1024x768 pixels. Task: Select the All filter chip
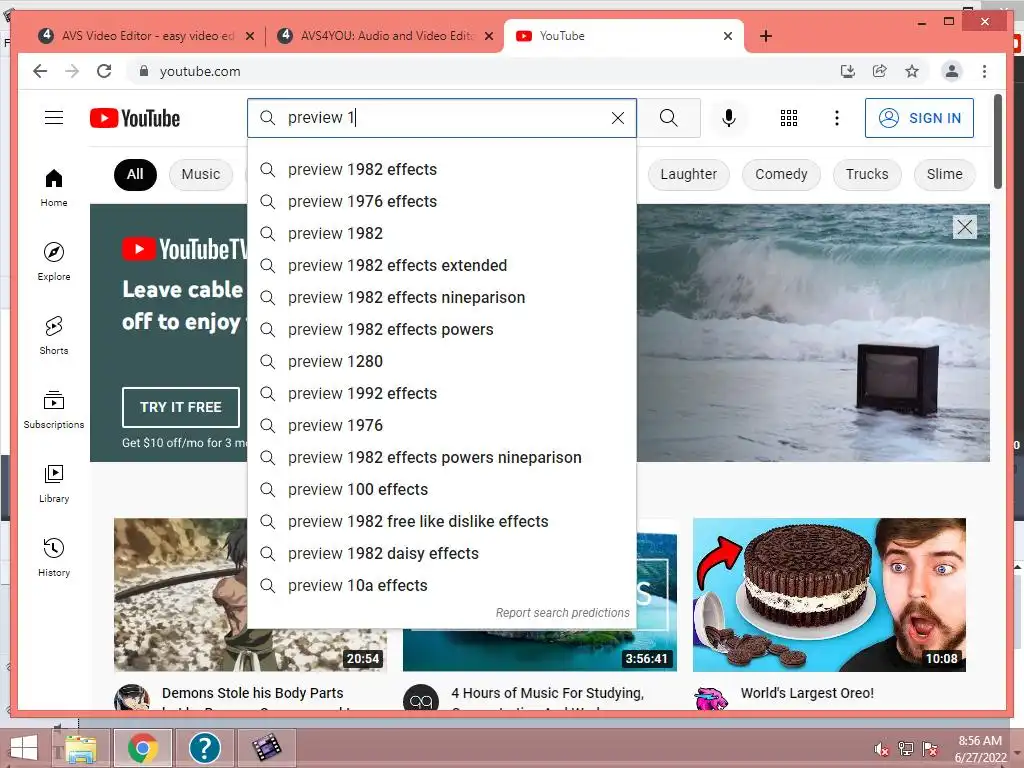point(135,174)
